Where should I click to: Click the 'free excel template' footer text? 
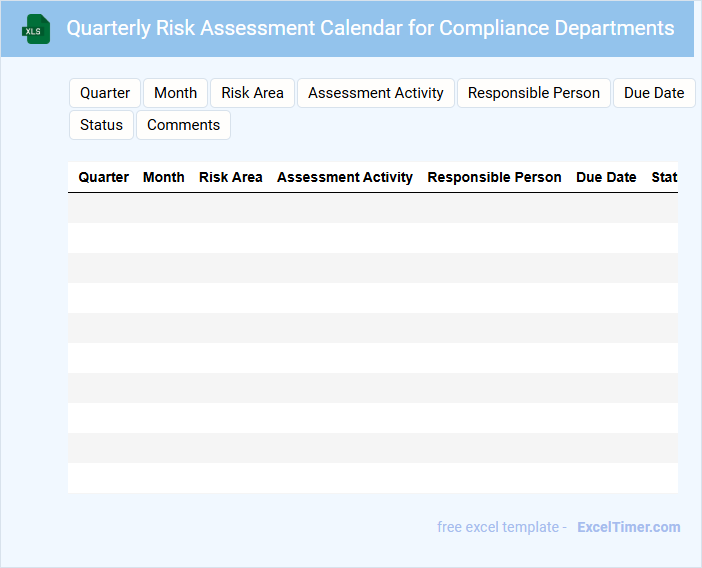[501, 527]
